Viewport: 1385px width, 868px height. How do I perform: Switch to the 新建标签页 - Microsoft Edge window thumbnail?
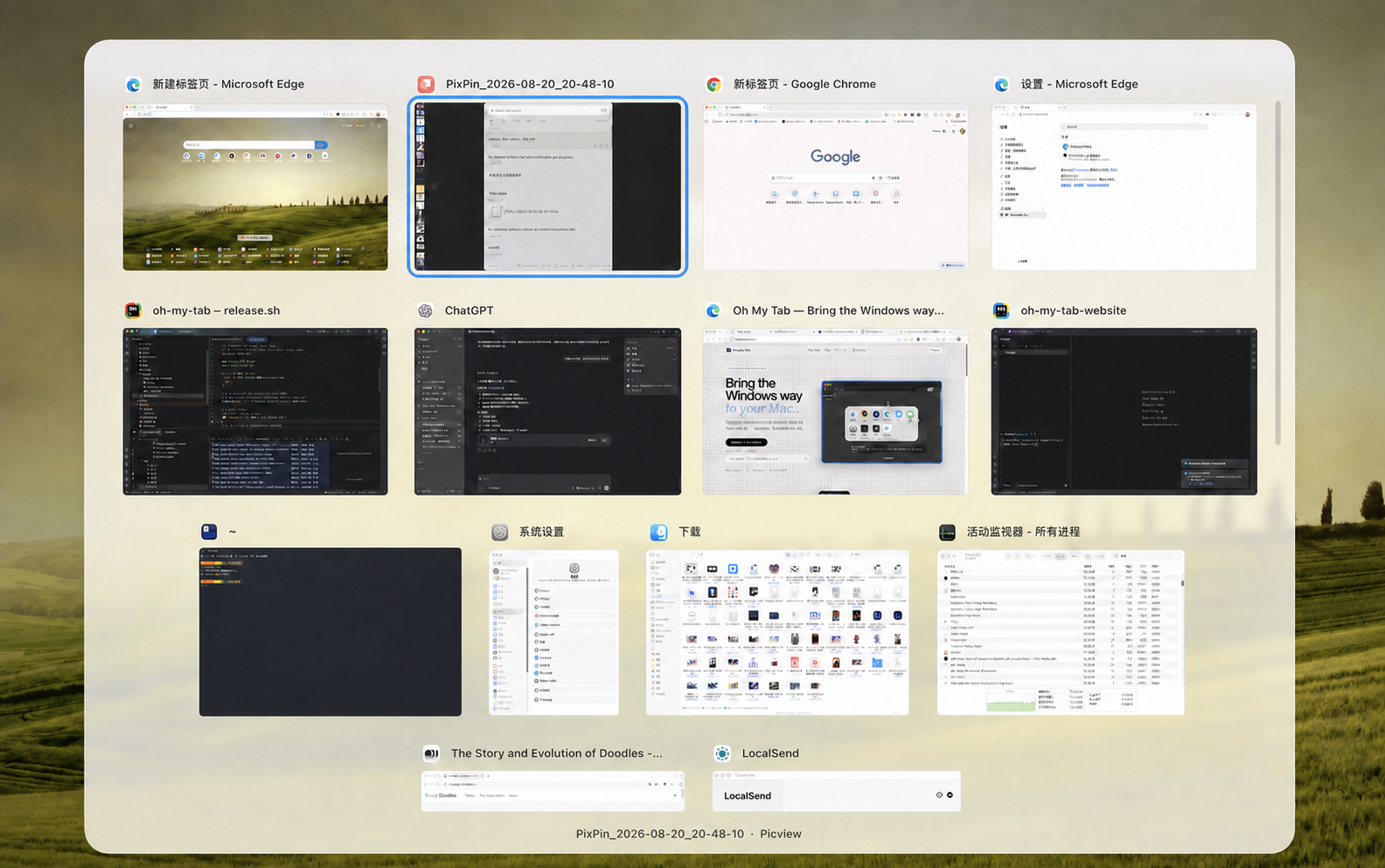point(255,187)
